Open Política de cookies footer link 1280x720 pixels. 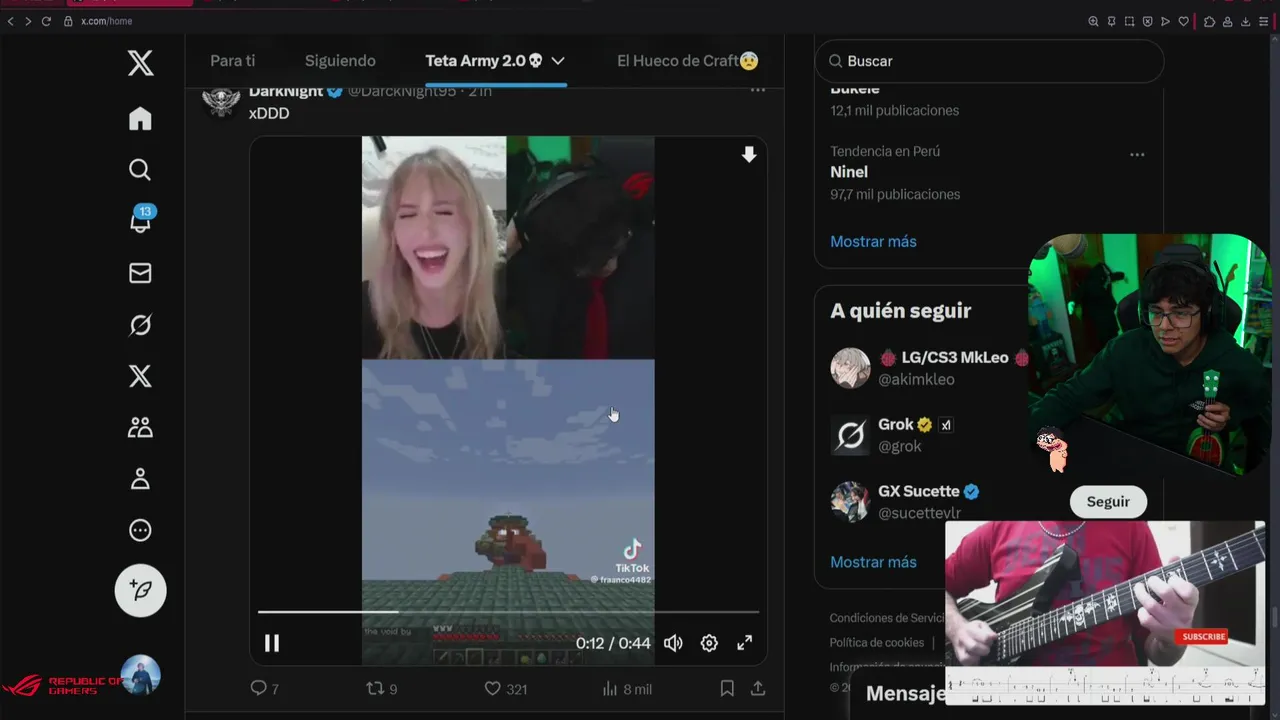(x=877, y=642)
